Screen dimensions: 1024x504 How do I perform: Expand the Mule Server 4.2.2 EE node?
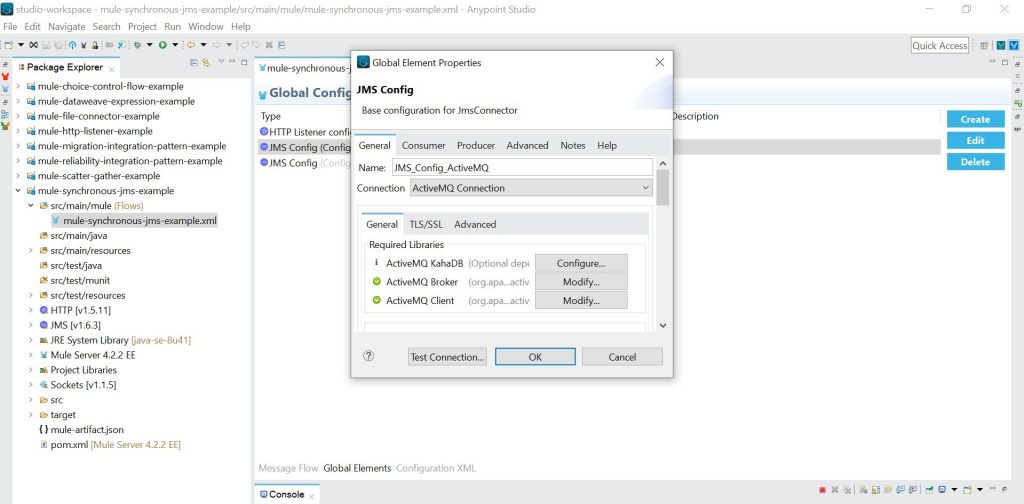(x=31, y=355)
